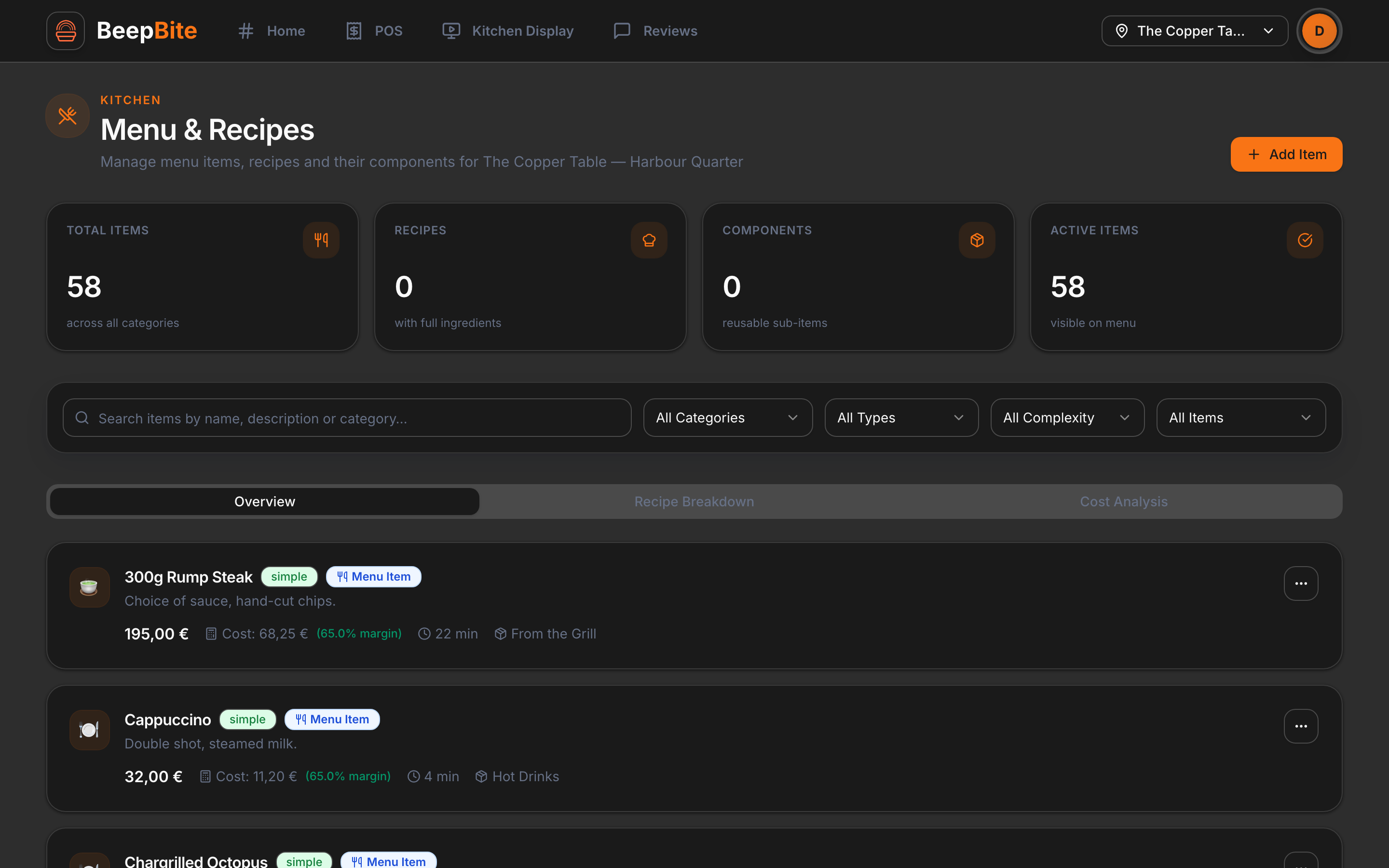
Task: Click the BeepBite burger logo icon
Action: click(66, 31)
